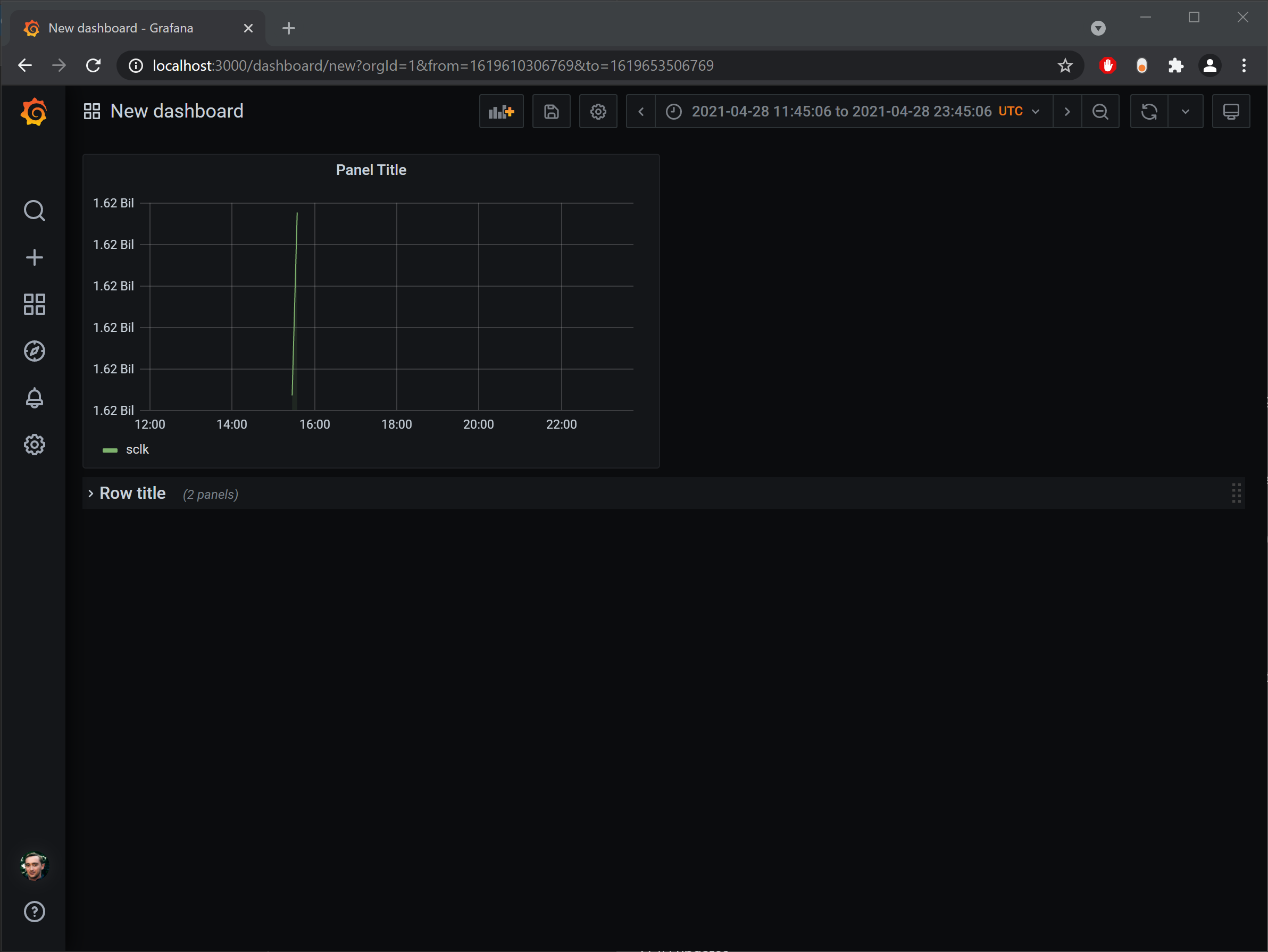This screenshot has height=952, width=1268.
Task: Click the Add panel icon
Action: click(x=501, y=111)
